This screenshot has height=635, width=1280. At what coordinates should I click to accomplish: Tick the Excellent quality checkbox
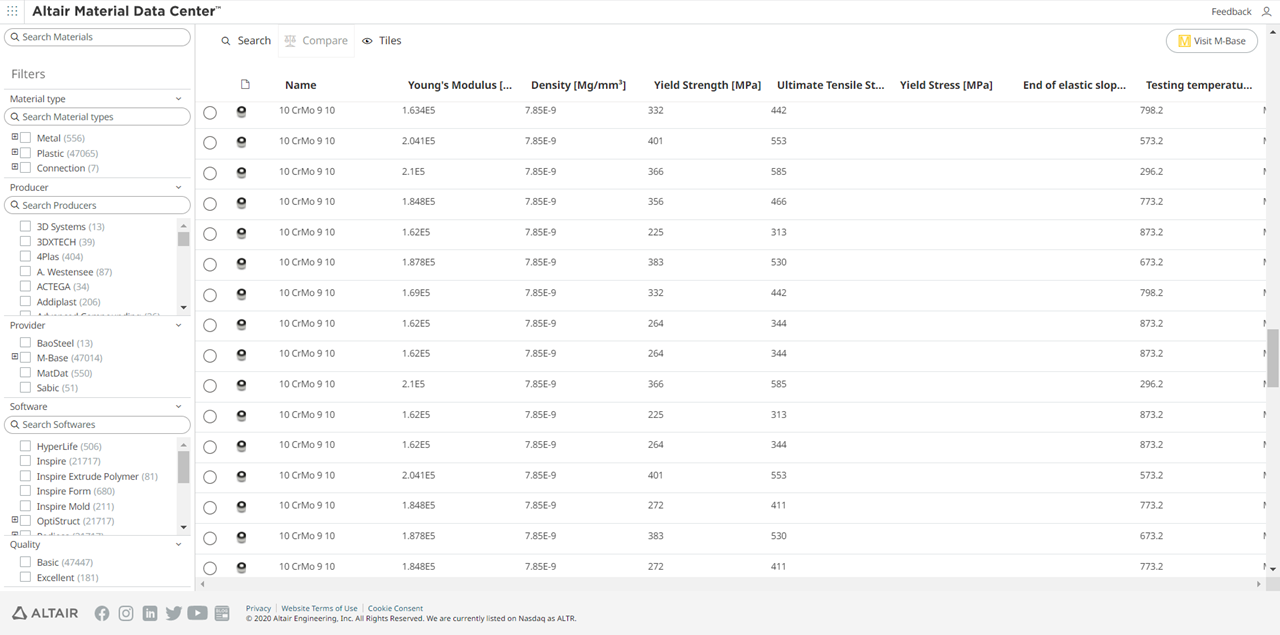click(26, 578)
